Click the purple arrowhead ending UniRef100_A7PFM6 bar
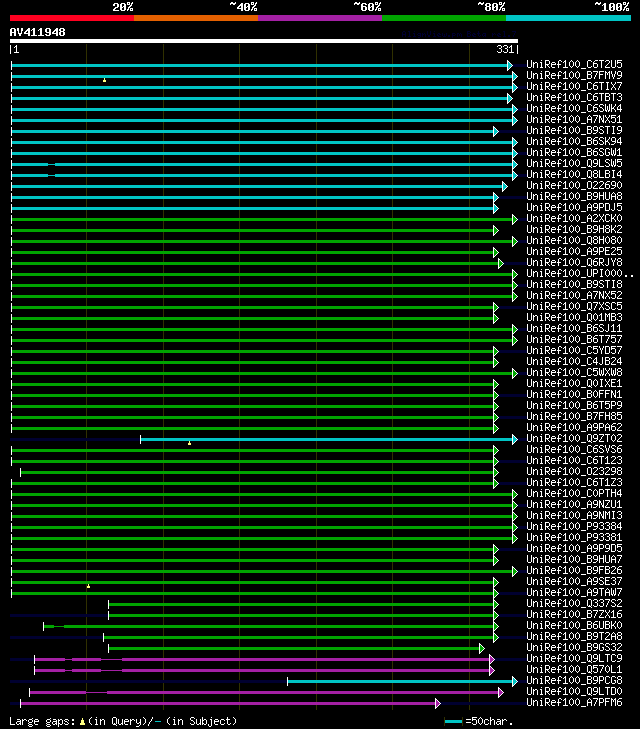640x729 pixels. (438, 703)
